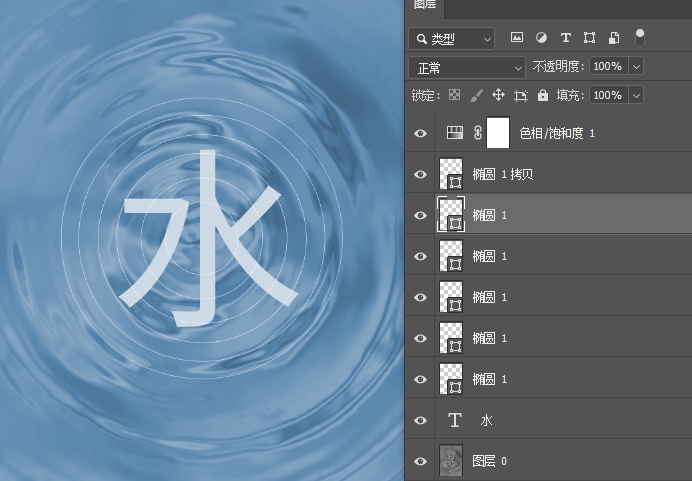This screenshot has height=481, width=692.
Task: Click the lock all padlock icon
Action: [542, 95]
